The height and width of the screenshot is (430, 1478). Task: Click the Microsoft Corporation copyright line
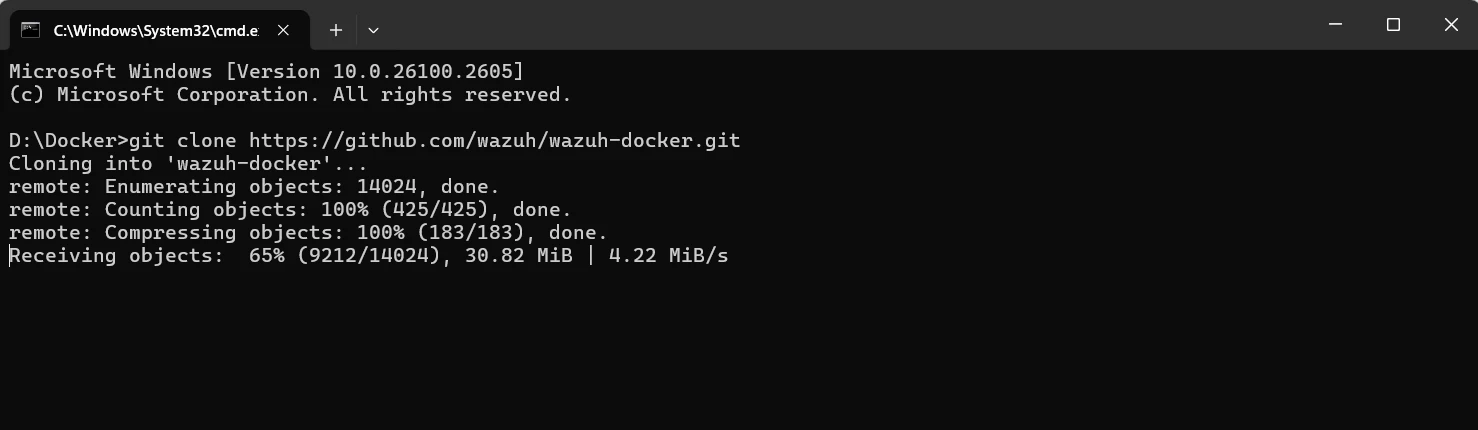[x=290, y=95]
